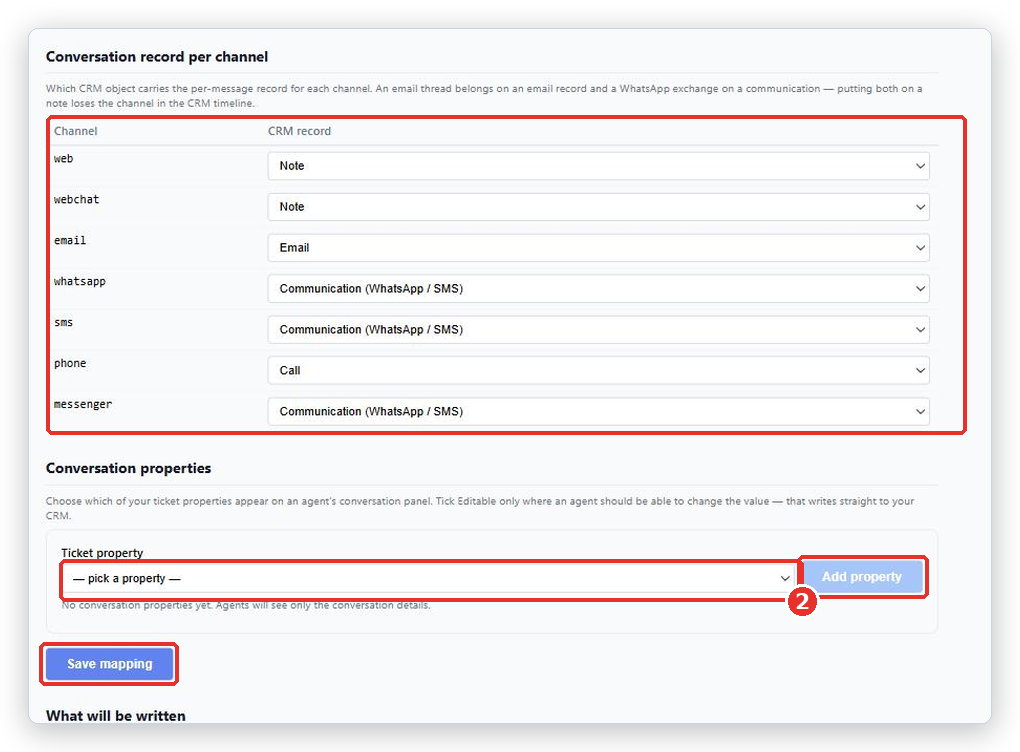Click the 'messenger' channel label

pos(83,405)
